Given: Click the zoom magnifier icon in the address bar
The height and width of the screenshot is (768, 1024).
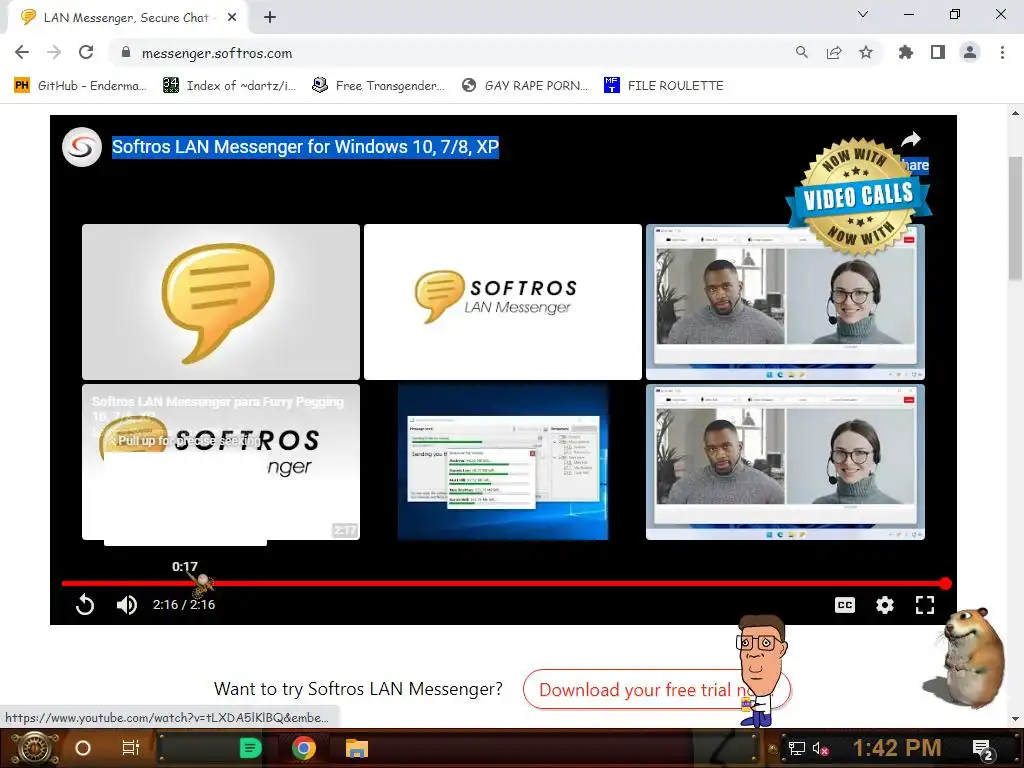Looking at the screenshot, I should click(802, 53).
